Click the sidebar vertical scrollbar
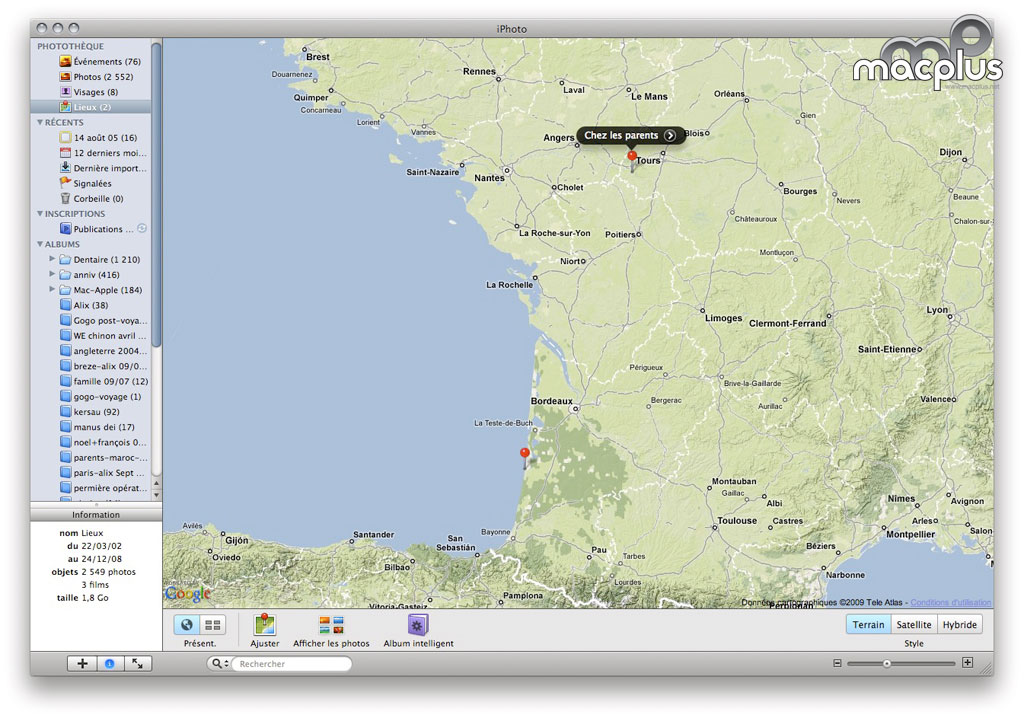This screenshot has width=1024, height=718. point(156,195)
